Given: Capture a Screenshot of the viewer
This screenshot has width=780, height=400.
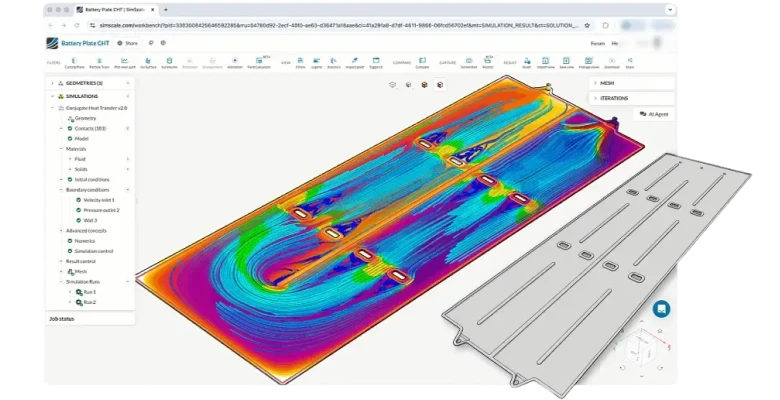Looking at the screenshot, I should click(x=469, y=63).
